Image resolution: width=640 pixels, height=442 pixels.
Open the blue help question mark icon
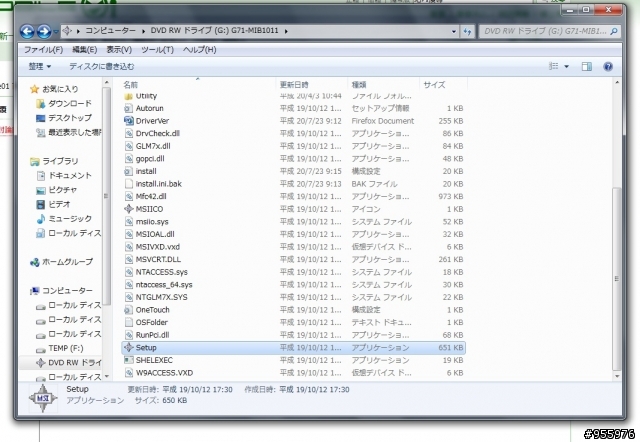(x=608, y=67)
